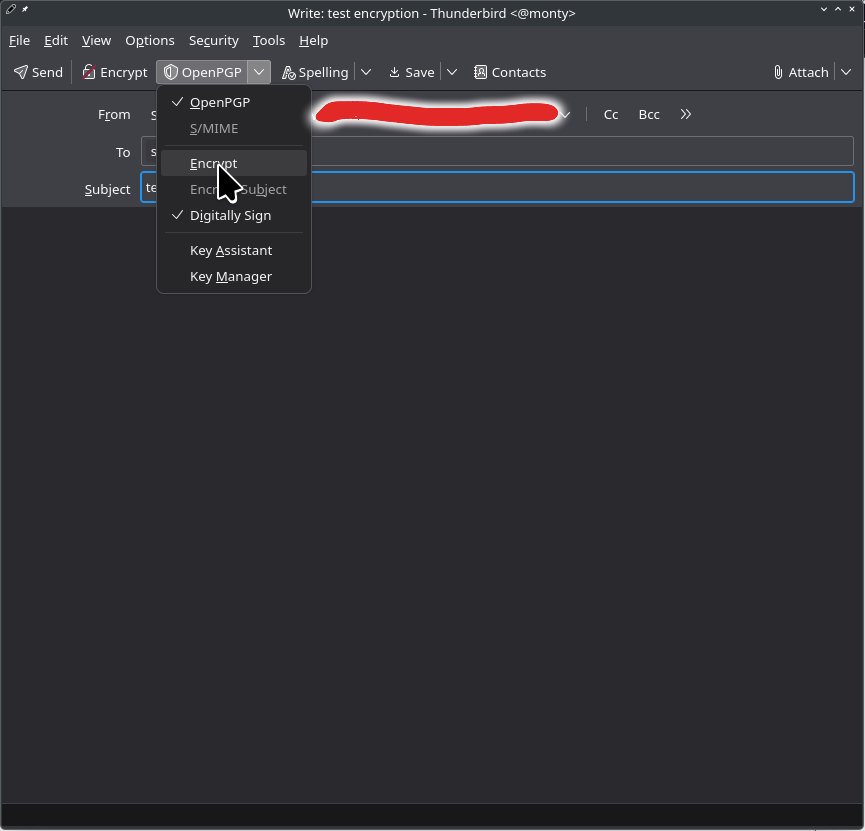Toggle the checked OpenPGP menu option
The height and width of the screenshot is (831, 865).
click(220, 102)
